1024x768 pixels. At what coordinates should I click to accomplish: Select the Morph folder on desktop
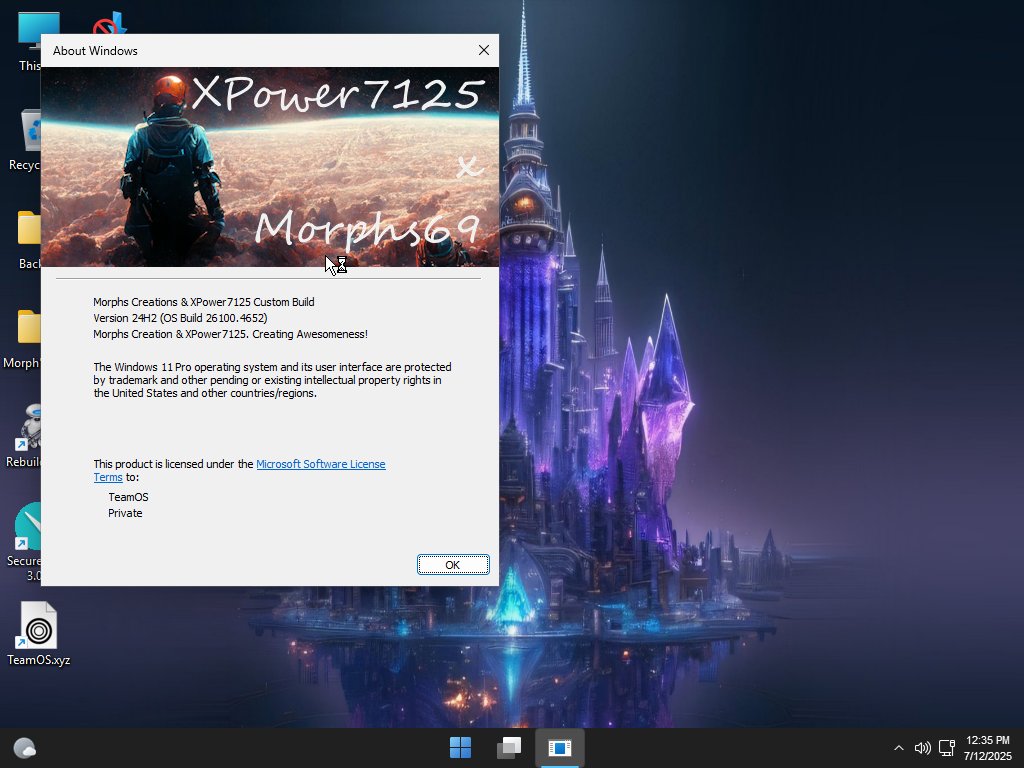(24, 338)
